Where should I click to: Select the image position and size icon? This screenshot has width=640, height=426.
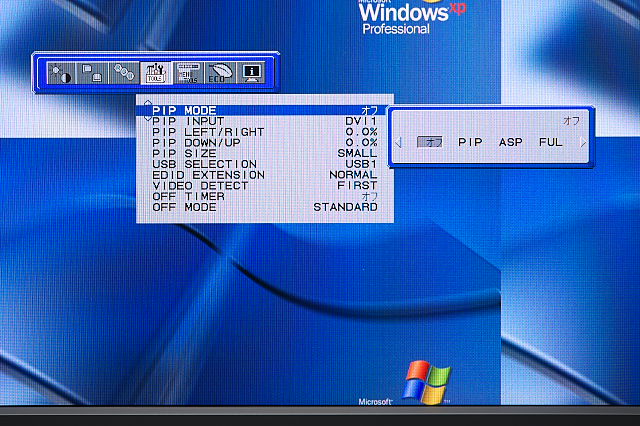tap(91, 73)
